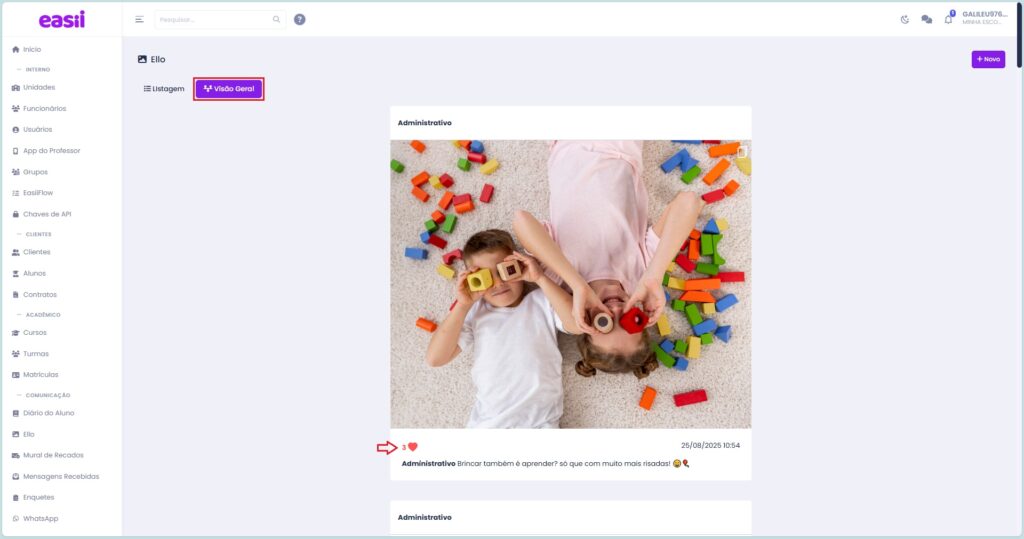Collapse the sidebar with the hamburger icon
This screenshot has height=539, width=1024.
(139, 19)
